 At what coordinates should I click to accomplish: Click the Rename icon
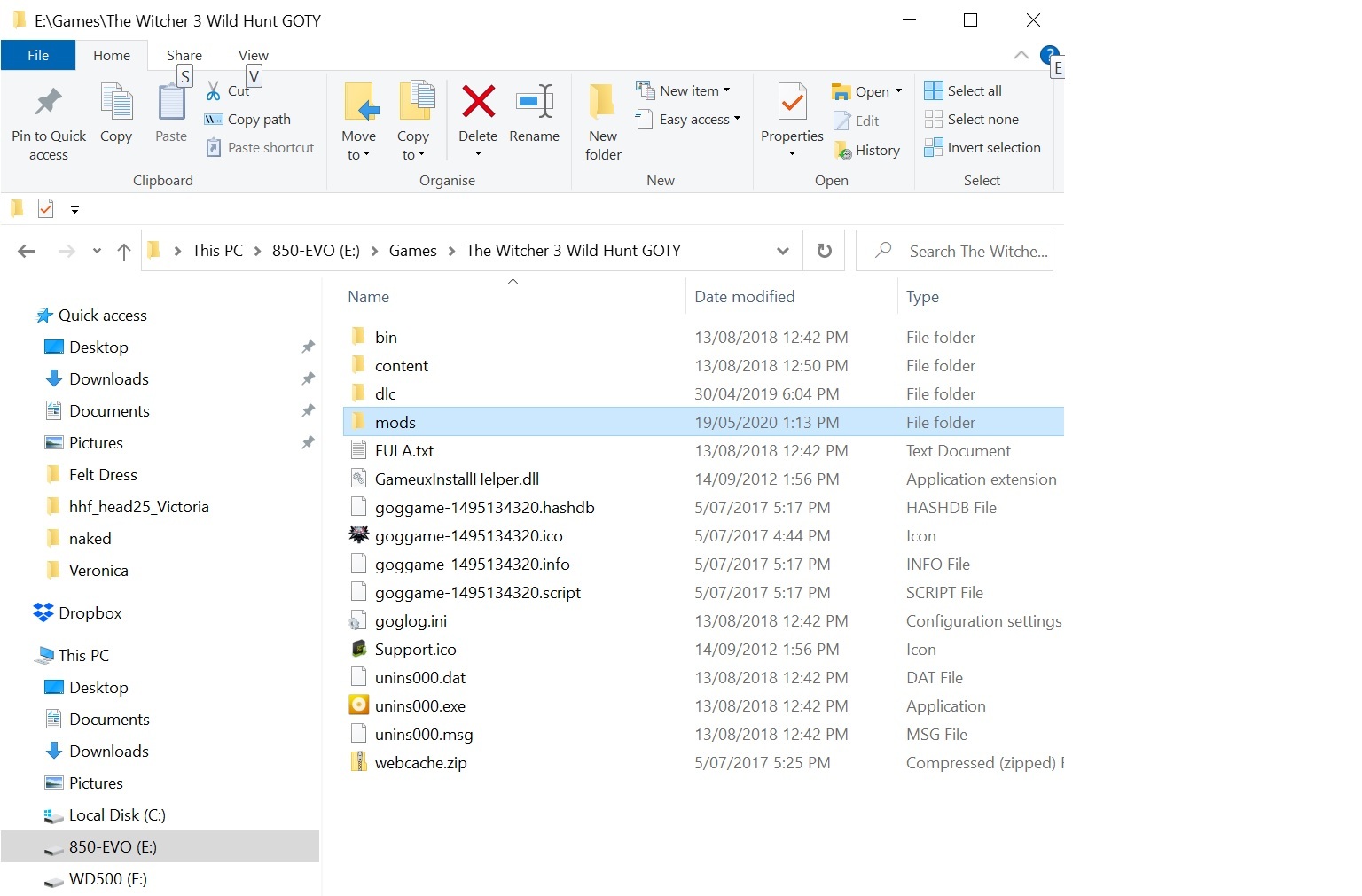pyautogui.click(x=535, y=102)
